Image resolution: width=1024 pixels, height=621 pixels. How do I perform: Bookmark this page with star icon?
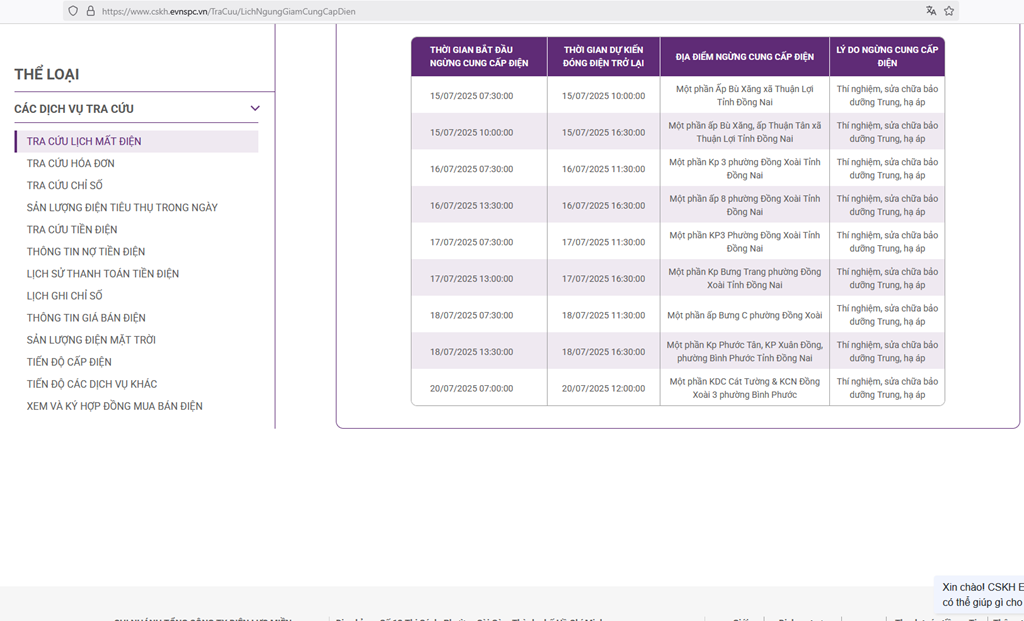click(x=949, y=11)
